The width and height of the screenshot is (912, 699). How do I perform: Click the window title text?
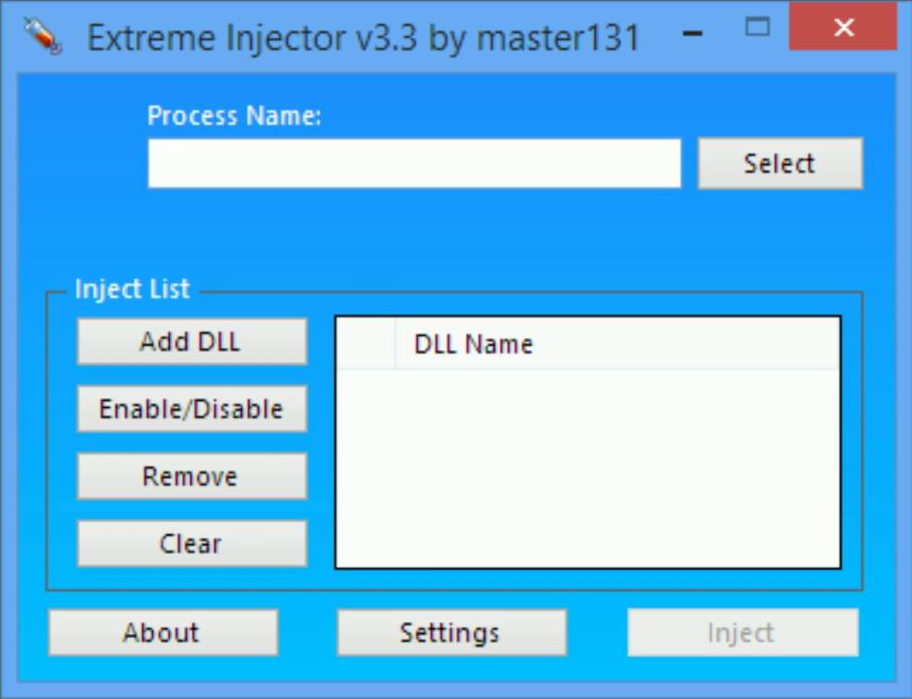point(364,38)
